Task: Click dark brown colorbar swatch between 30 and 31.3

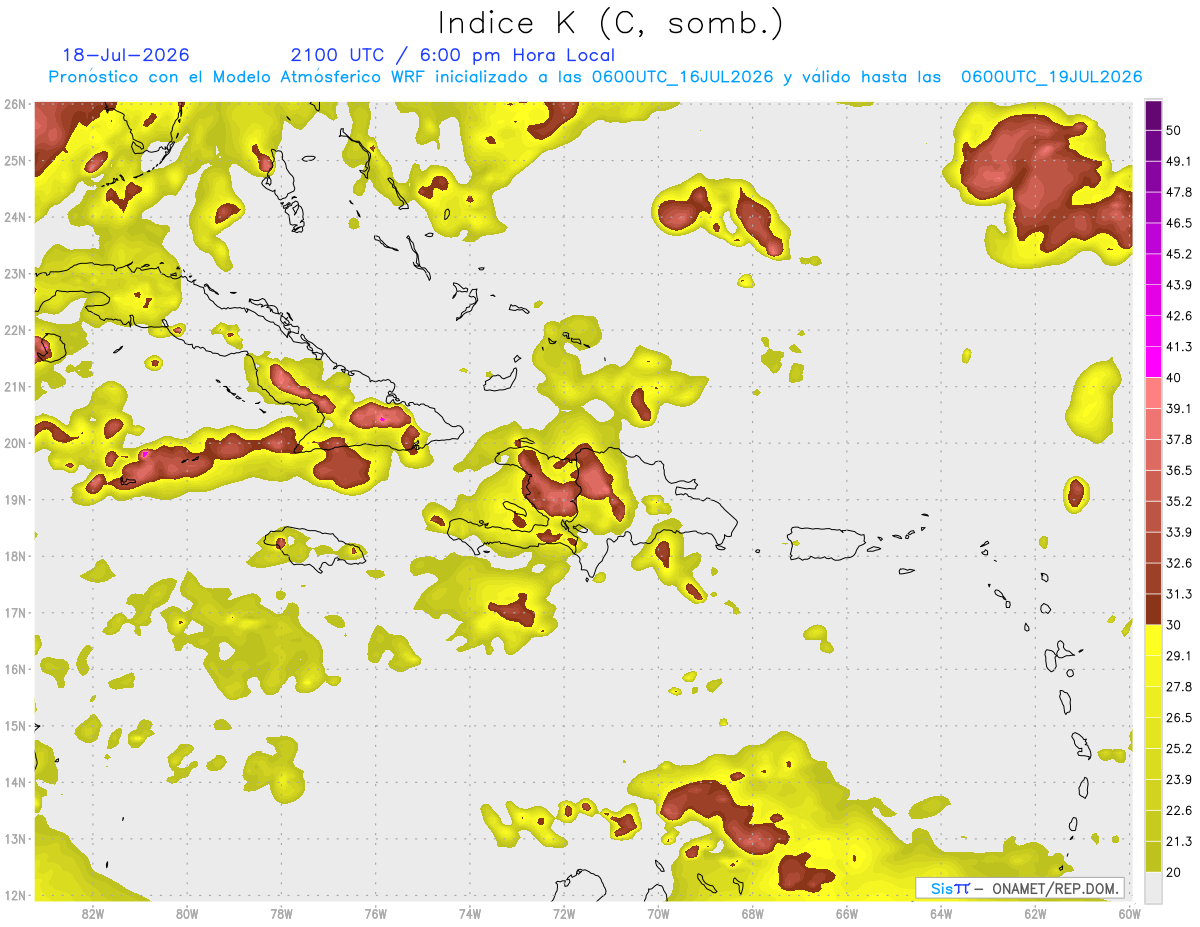Action: 1153,609
